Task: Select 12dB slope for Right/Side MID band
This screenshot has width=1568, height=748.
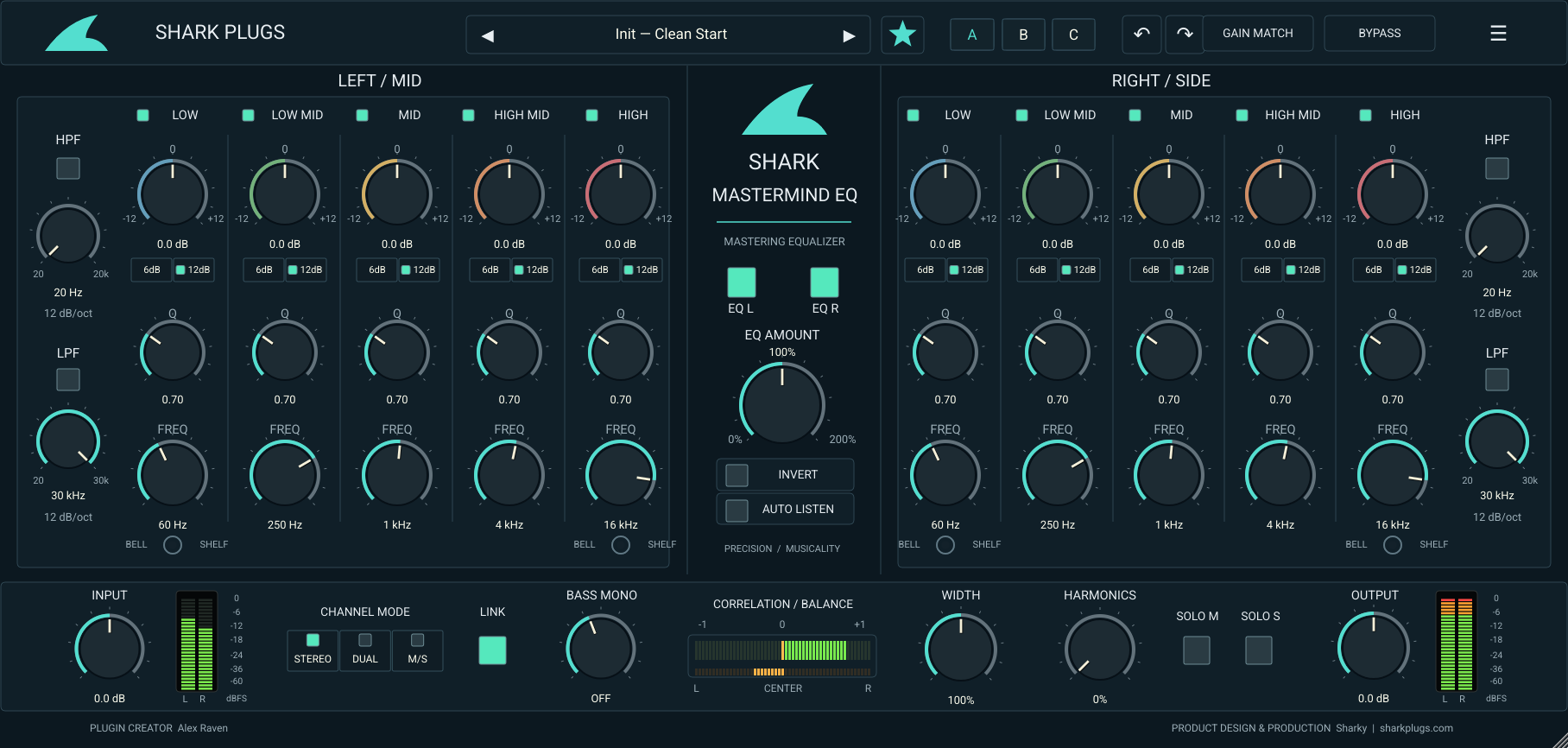Action: pos(1192,269)
